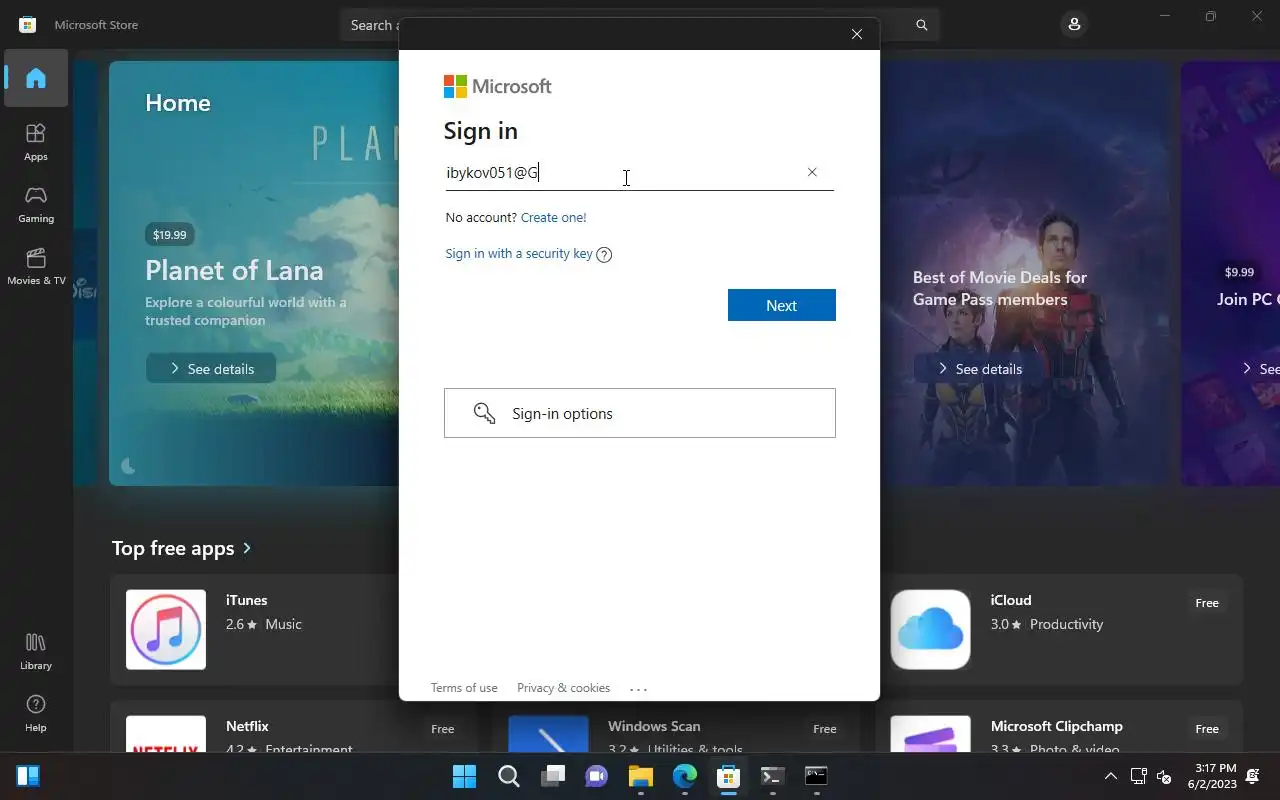Click the Free button for Windows Scan
Viewport: 1280px width, 800px height.
(825, 729)
